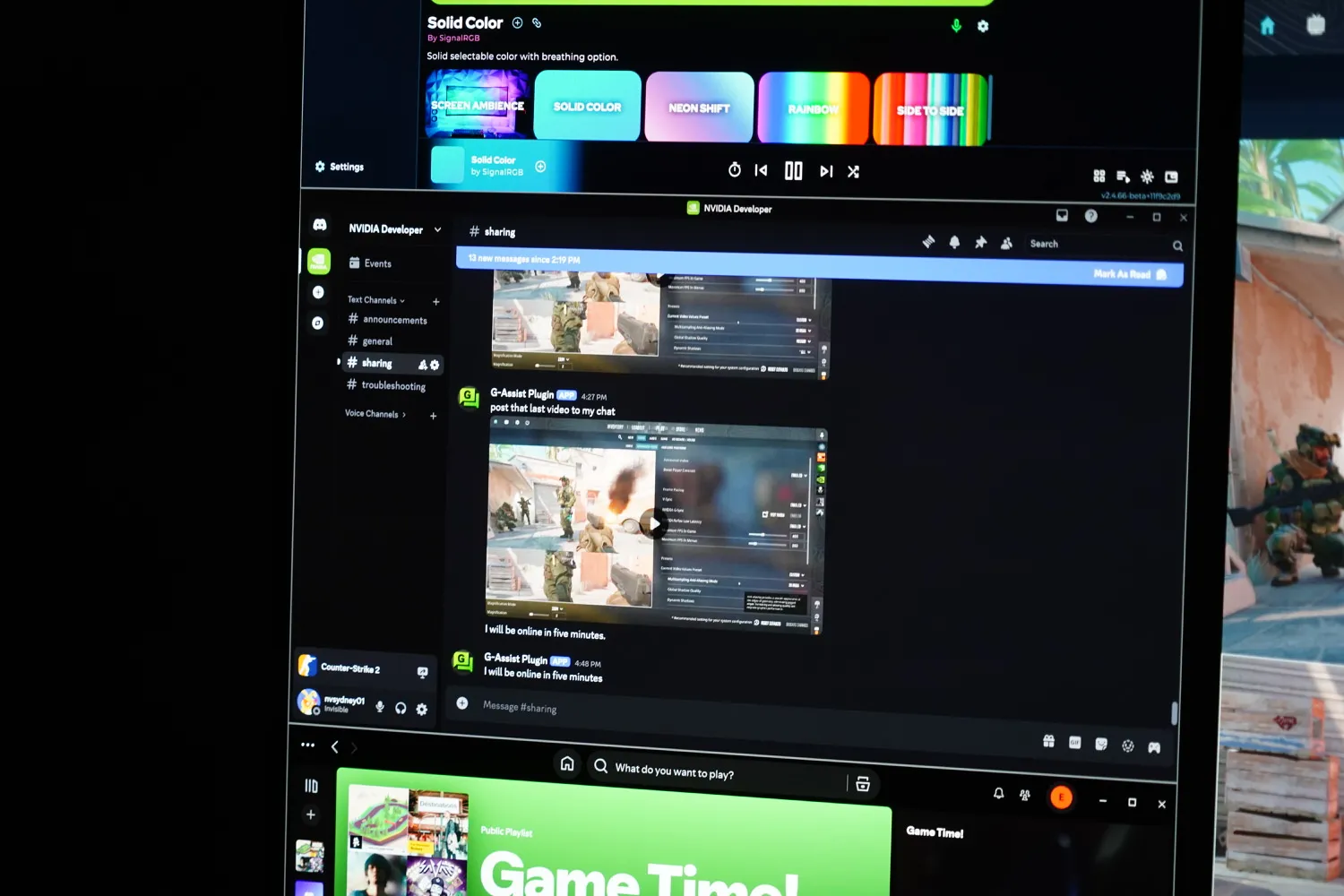Pick the Side To Side effect card
1344x896 pixels.
(930, 110)
